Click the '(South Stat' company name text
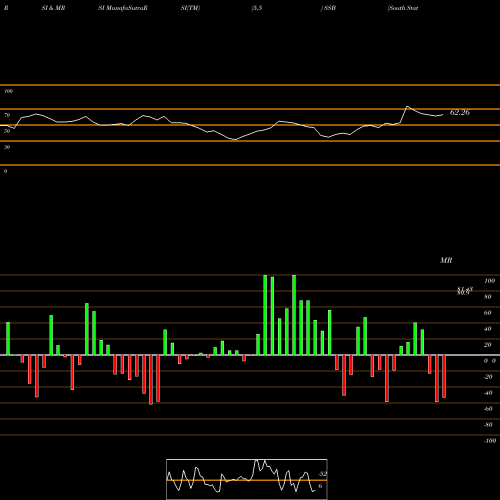The image size is (500, 500). point(403,8)
